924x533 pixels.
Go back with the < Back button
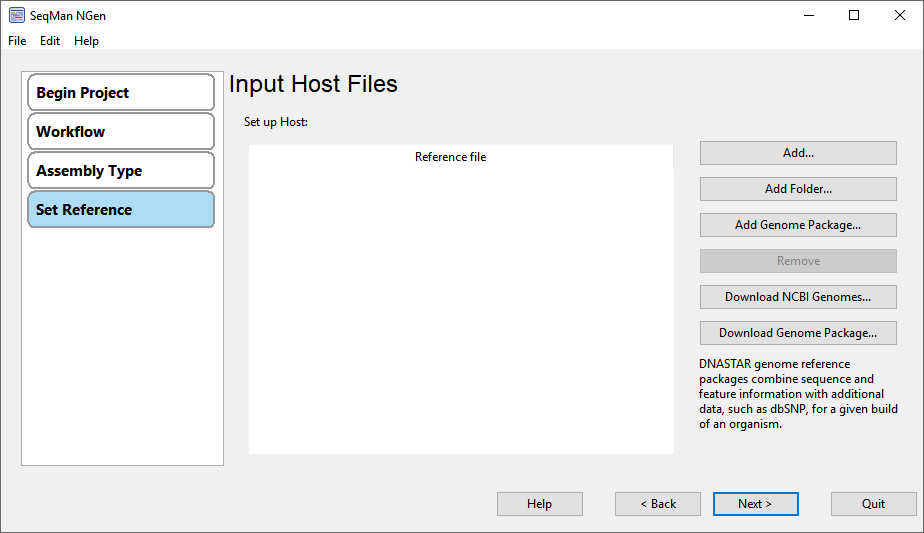pos(658,504)
